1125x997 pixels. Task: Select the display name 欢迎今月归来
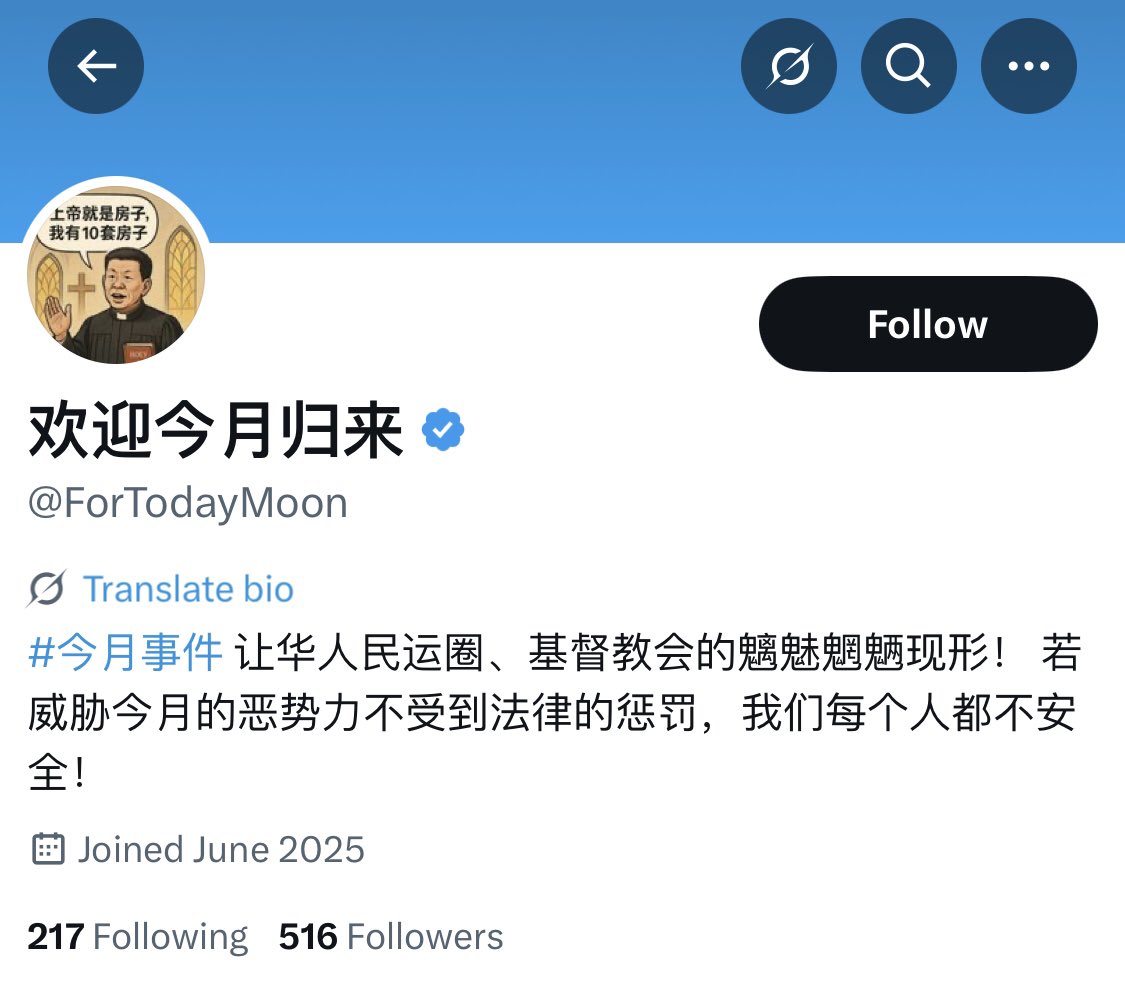(x=215, y=430)
